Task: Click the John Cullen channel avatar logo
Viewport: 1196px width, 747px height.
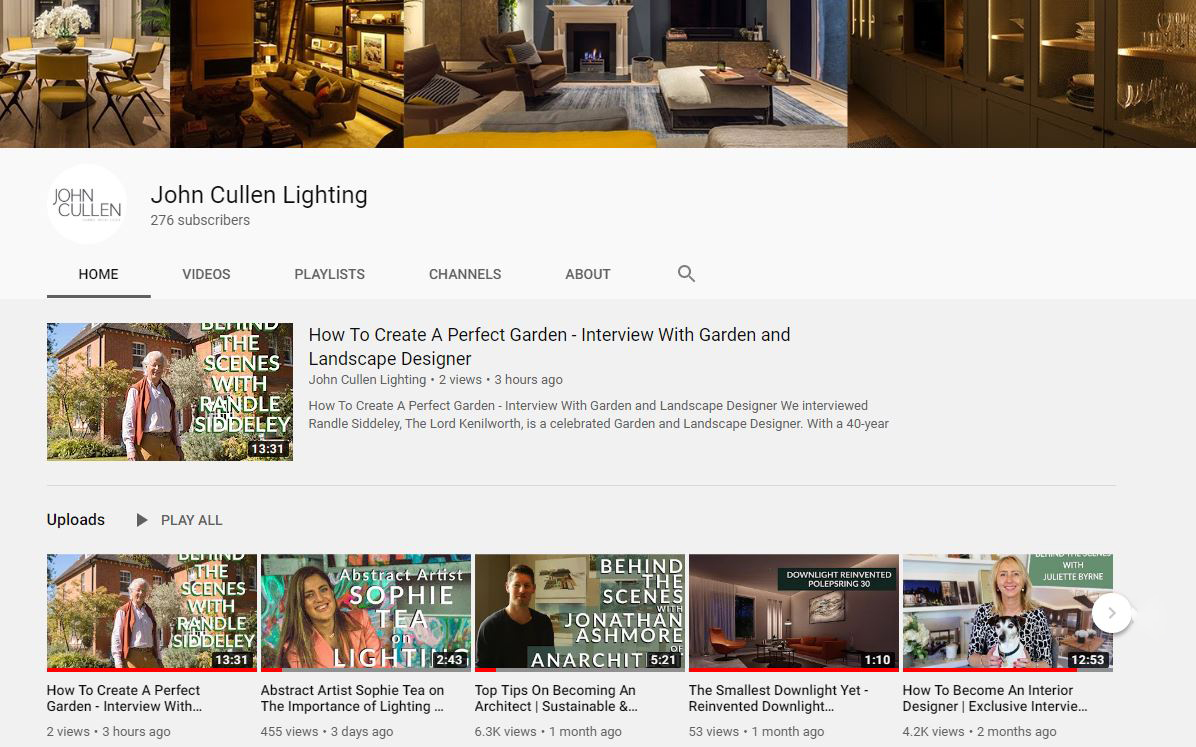Action: 87,204
